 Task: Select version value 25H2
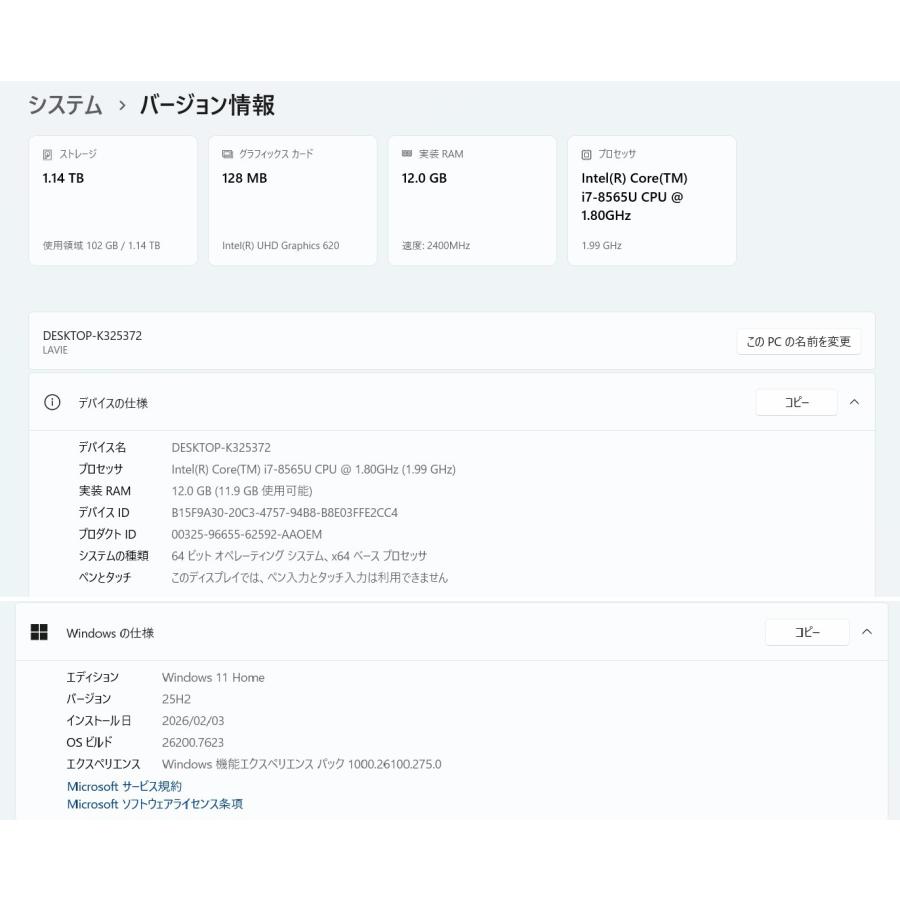point(176,699)
